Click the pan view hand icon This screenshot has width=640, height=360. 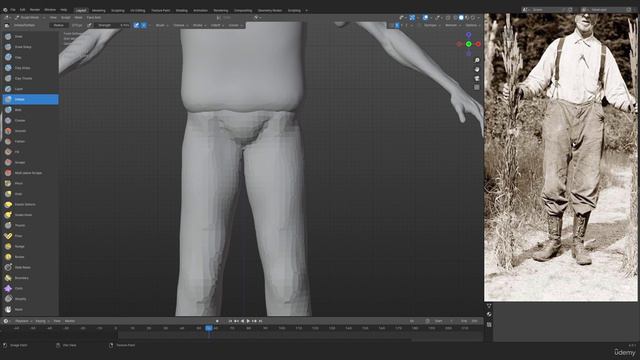coord(477,69)
